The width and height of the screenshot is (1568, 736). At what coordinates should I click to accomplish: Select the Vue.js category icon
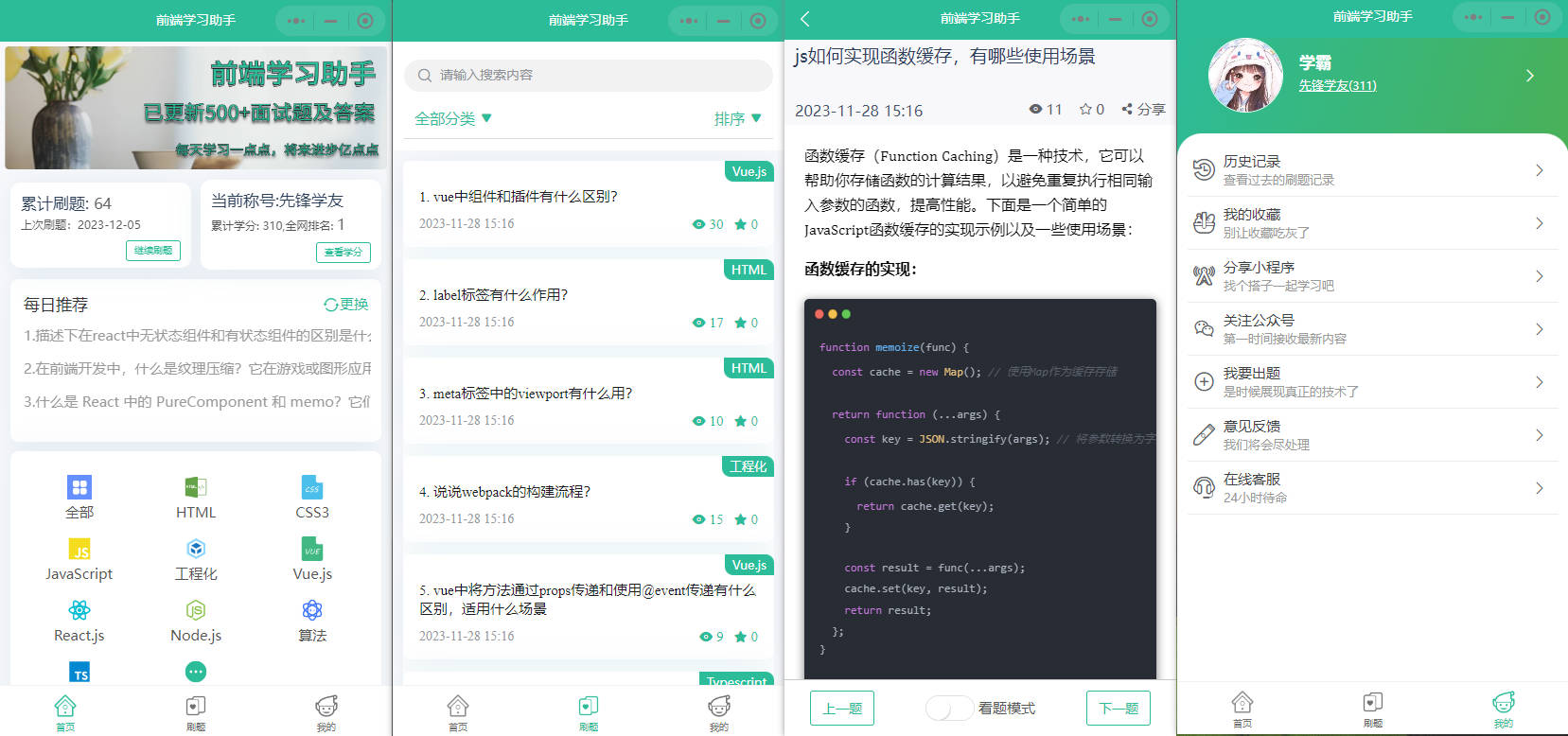pos(312,549)
